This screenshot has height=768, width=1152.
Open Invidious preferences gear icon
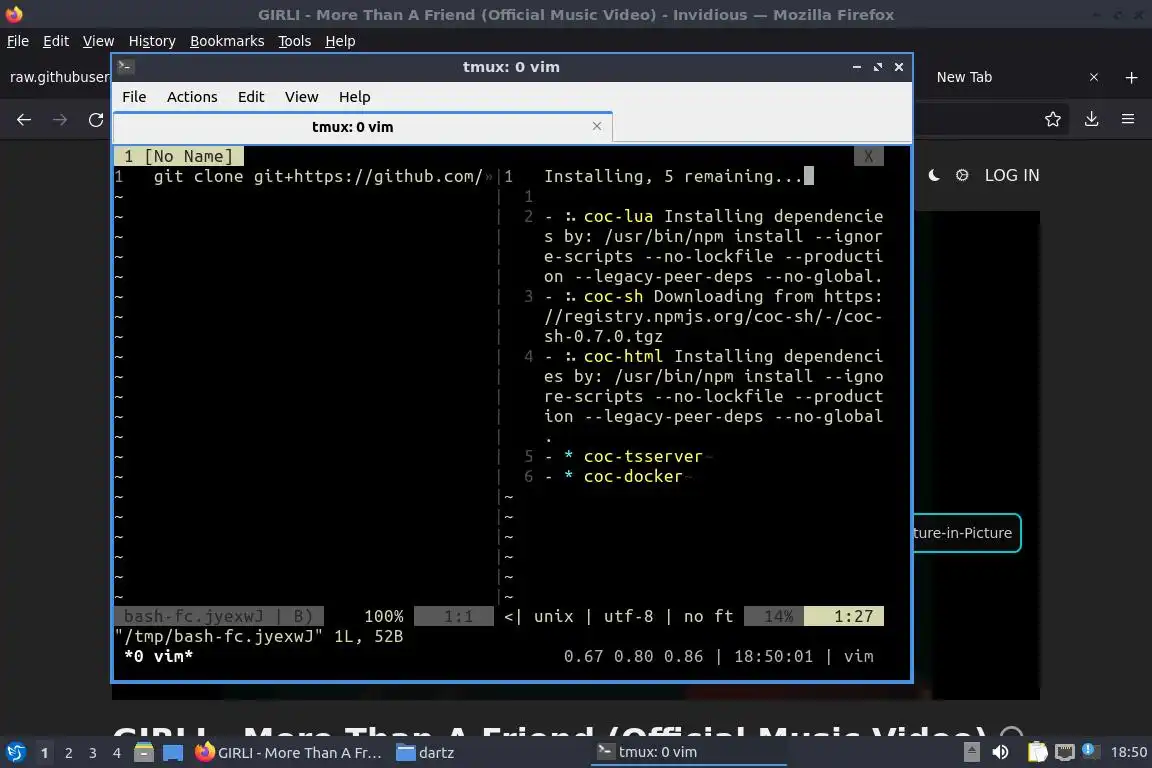(962, 175)
